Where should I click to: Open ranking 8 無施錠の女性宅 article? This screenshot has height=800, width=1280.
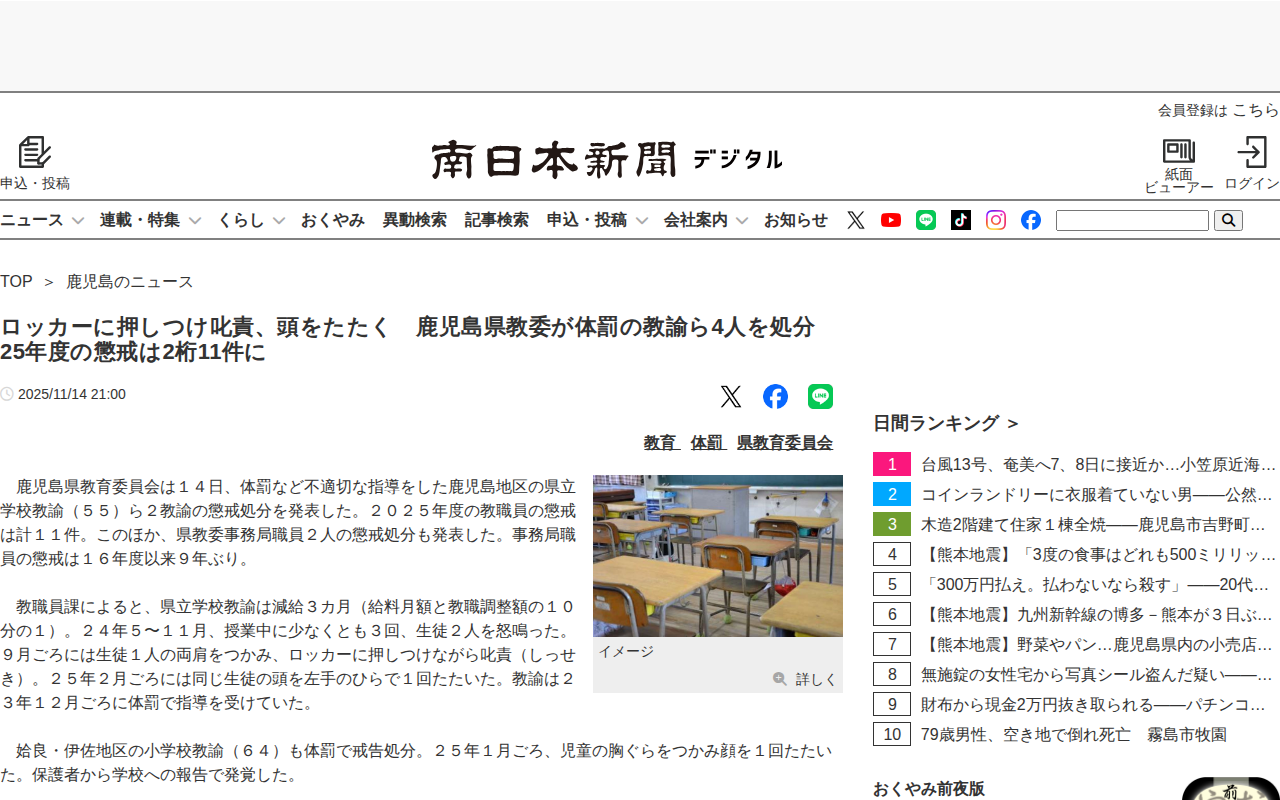pos(1098,674)
